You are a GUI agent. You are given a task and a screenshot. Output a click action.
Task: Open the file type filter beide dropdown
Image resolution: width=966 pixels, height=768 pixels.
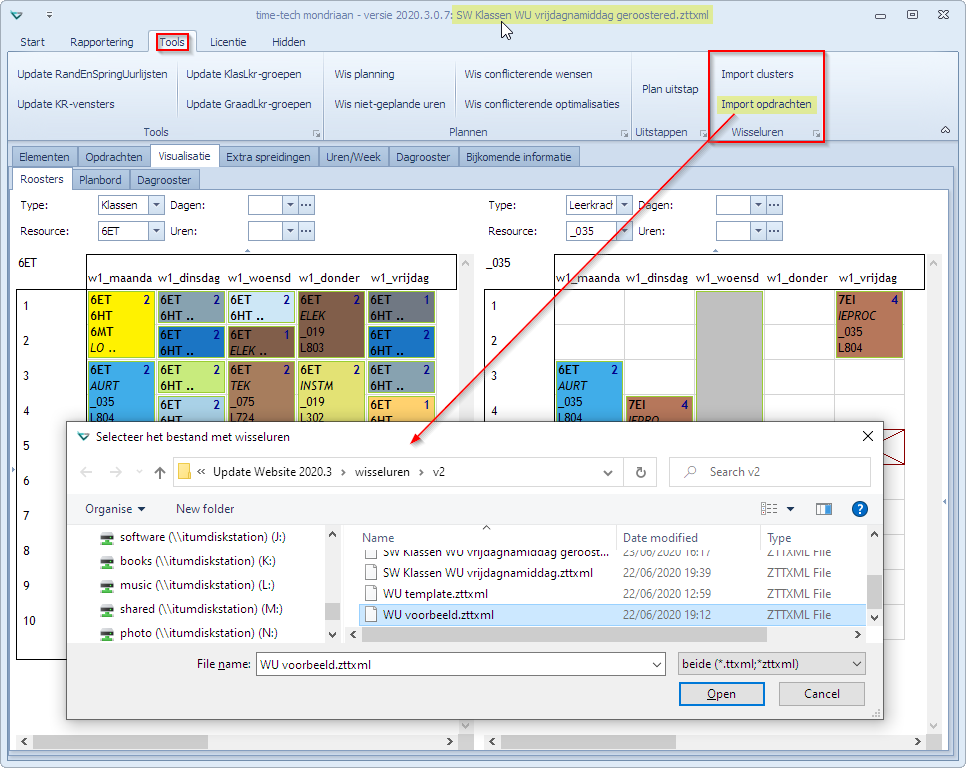click(771, 664)
